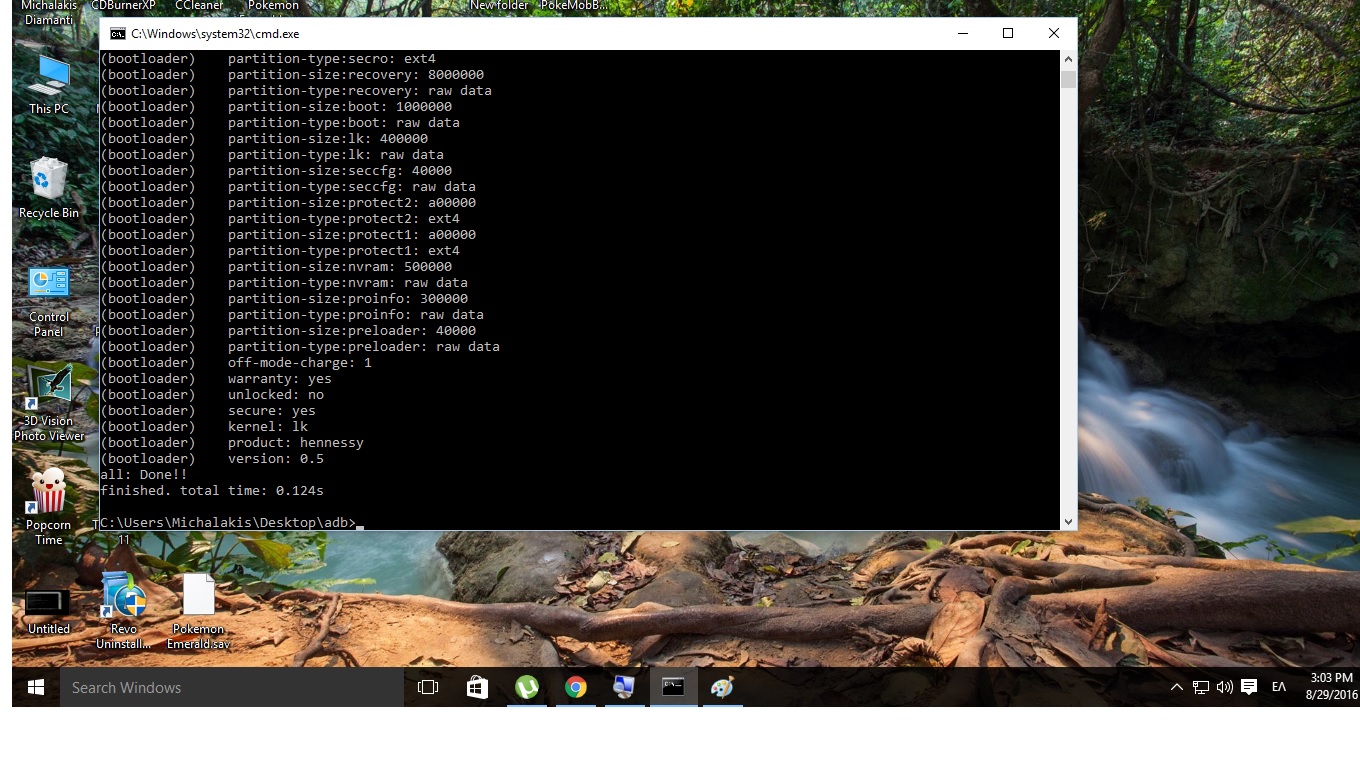Click the Search Windows box
Image resolution: width=1360 pixels, height=768 pixels.
[232, 687]
